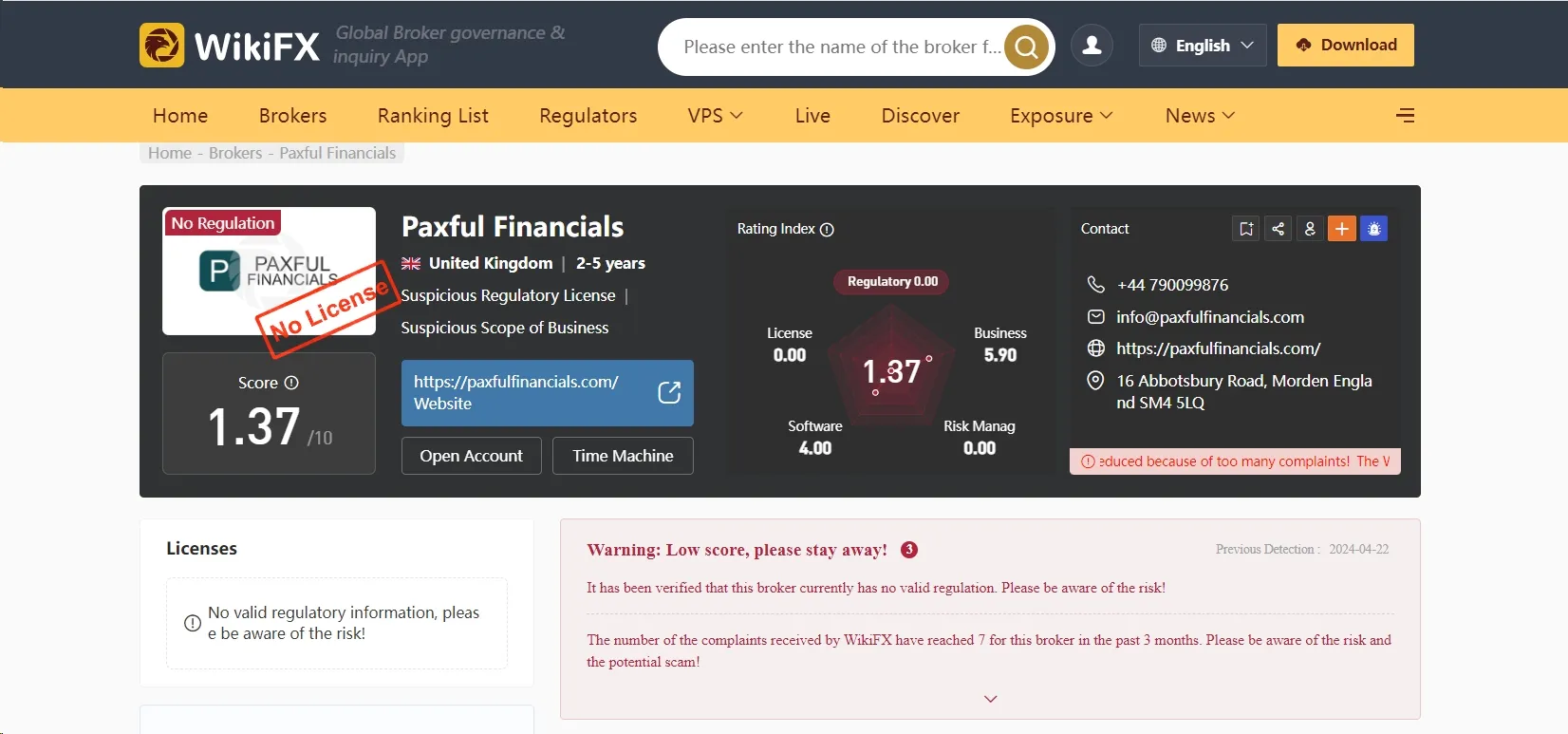
Task: Click the external link icon on website button
Action: tap(669, 392)
